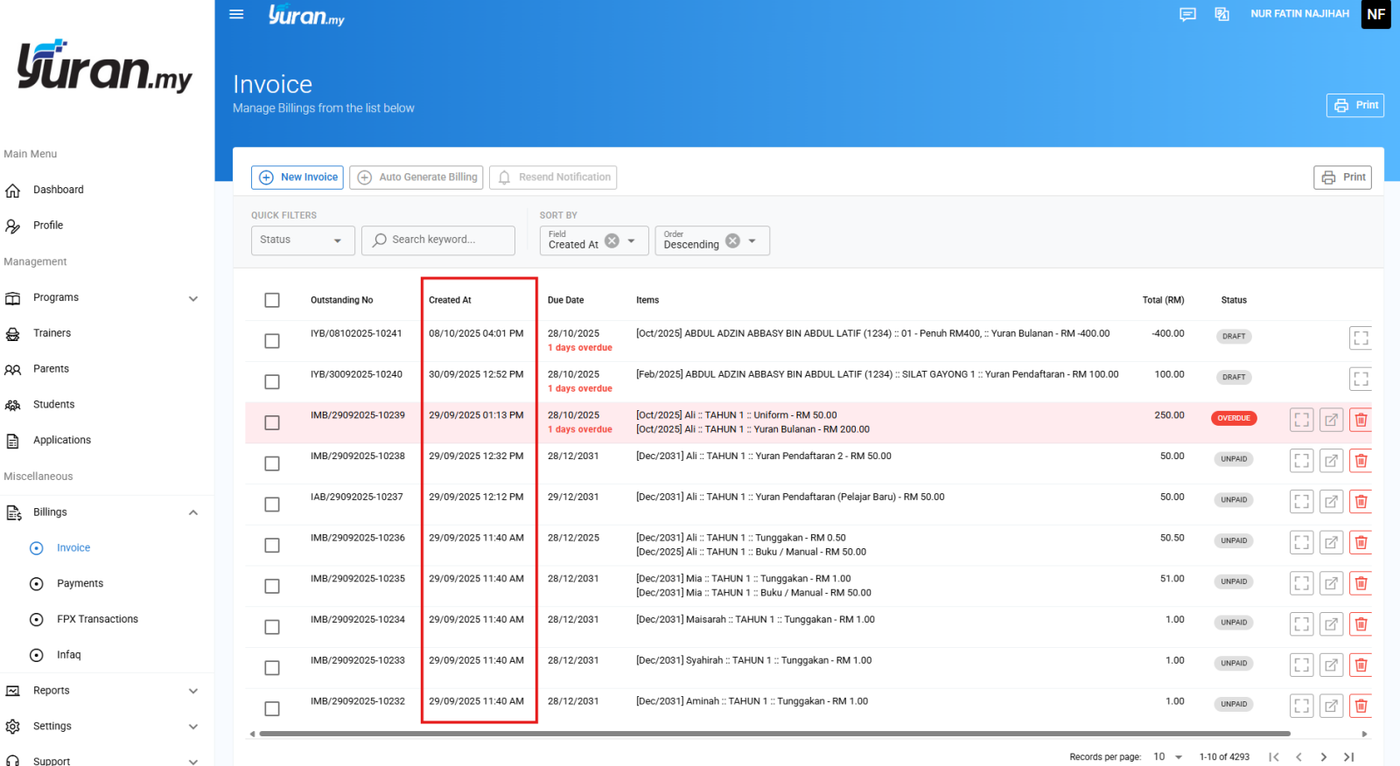Open the chat messages icon in header
The width and height of the screenshot is (1400, 766).
(1187, 14)
